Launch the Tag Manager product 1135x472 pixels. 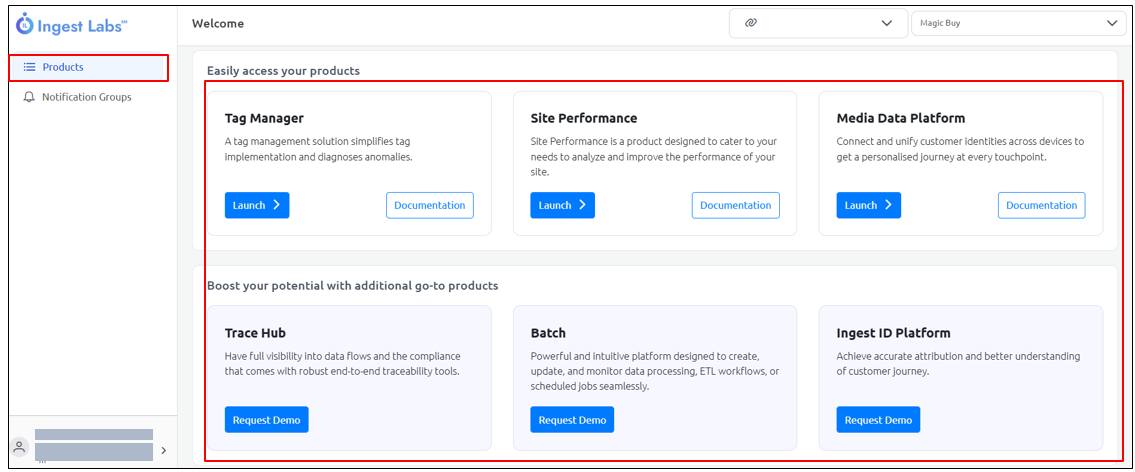point(256,205)
